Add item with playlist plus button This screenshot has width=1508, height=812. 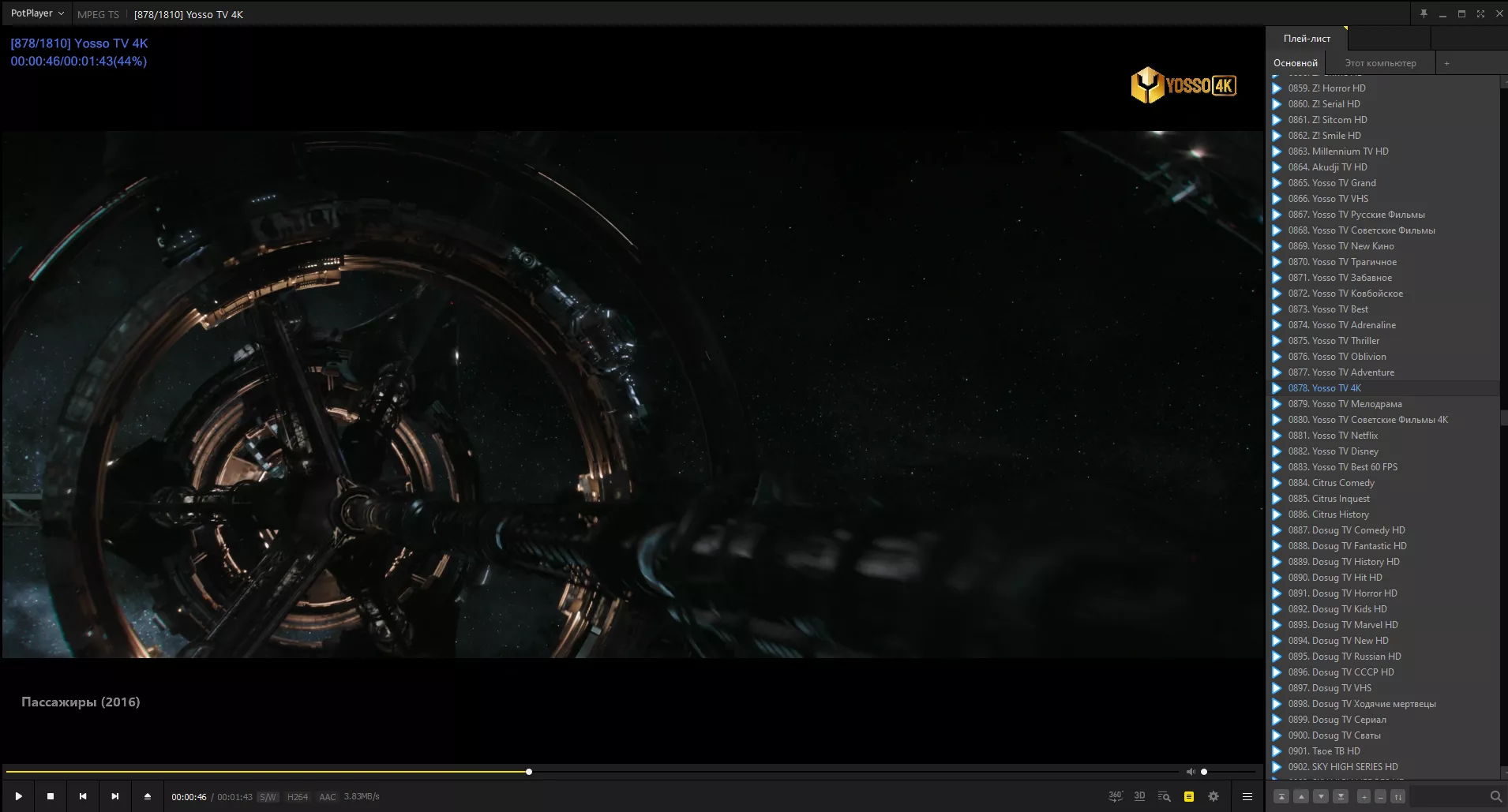click(1364, 796)
